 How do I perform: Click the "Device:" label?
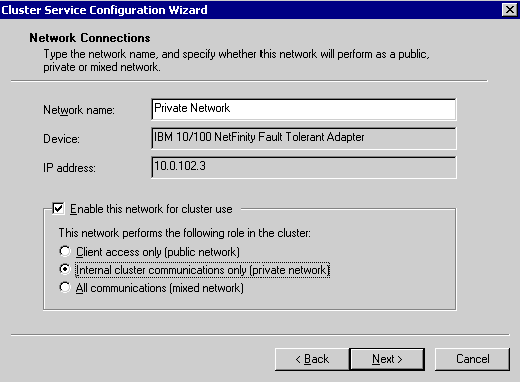point(61,139)
